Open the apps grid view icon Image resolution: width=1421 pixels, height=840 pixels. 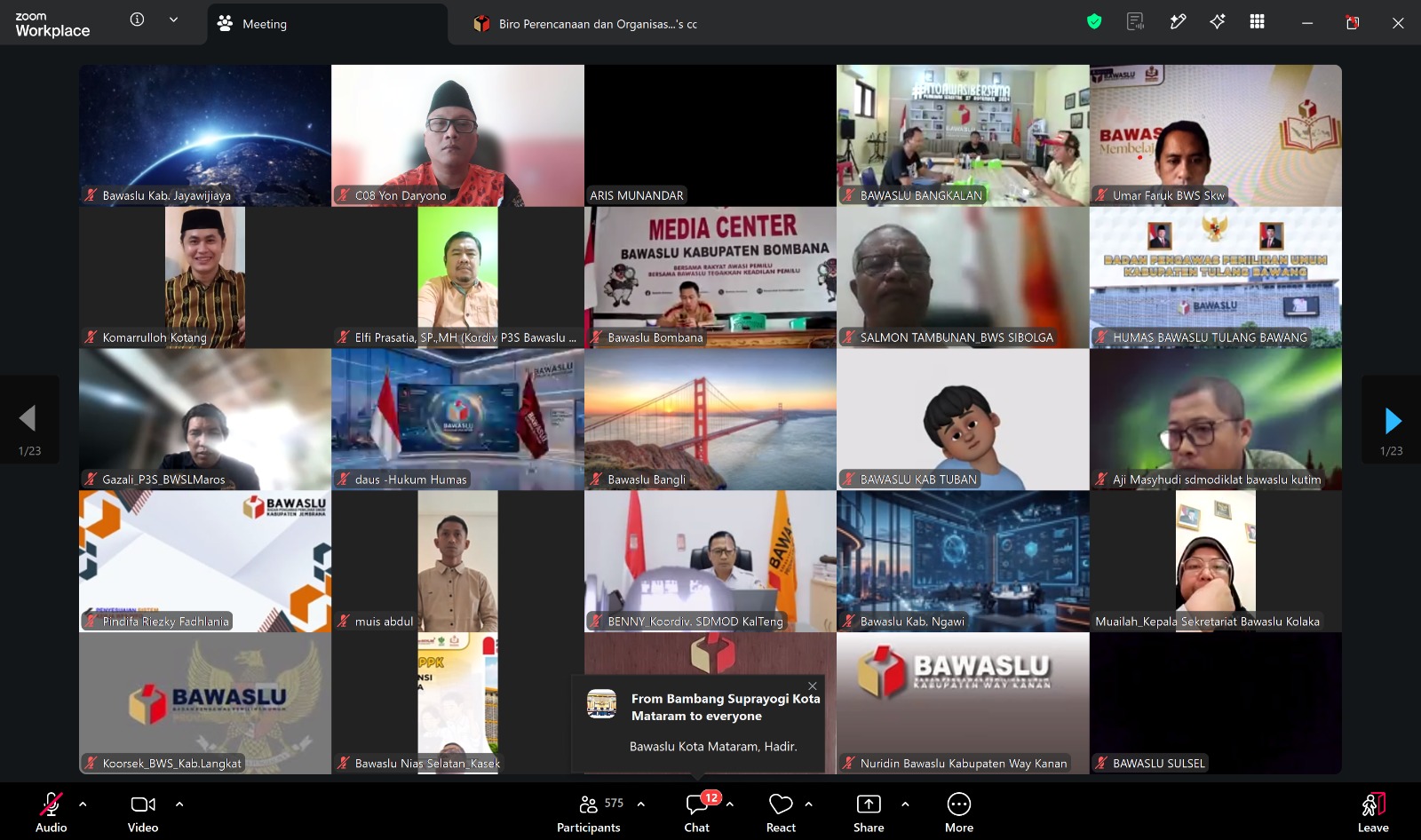1257,22
